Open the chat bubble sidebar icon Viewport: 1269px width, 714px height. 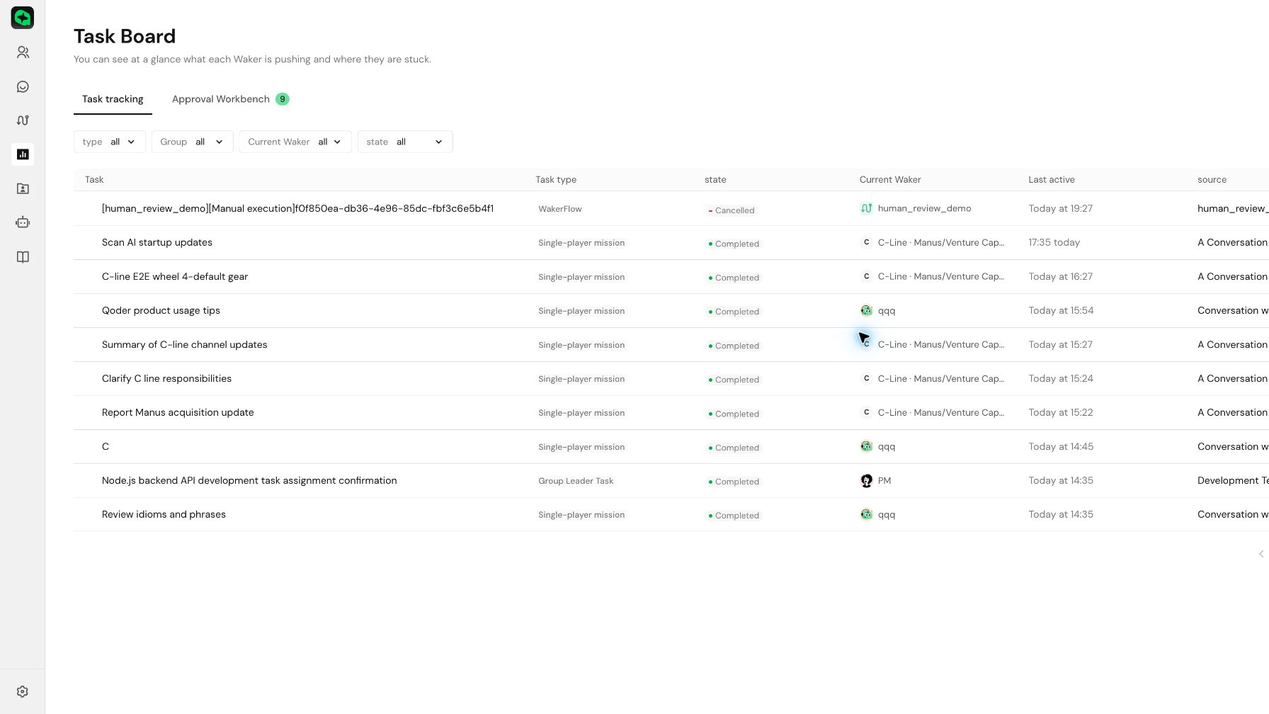22,87
